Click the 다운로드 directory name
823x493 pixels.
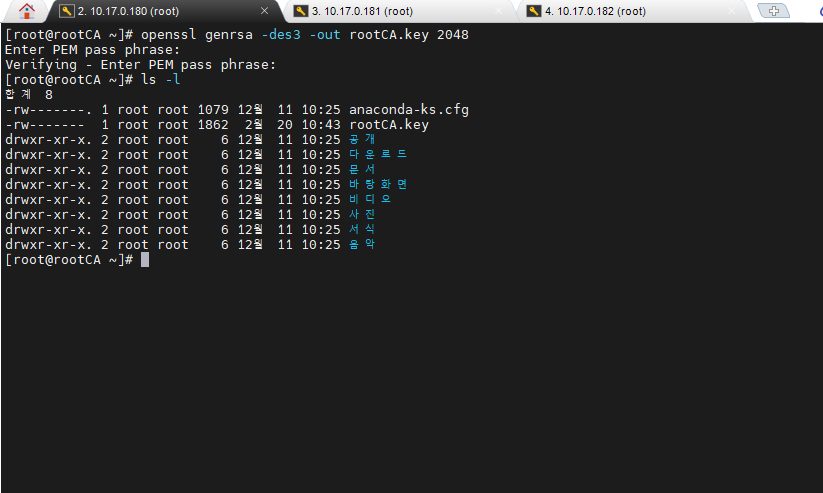click(x=378, y=154)
